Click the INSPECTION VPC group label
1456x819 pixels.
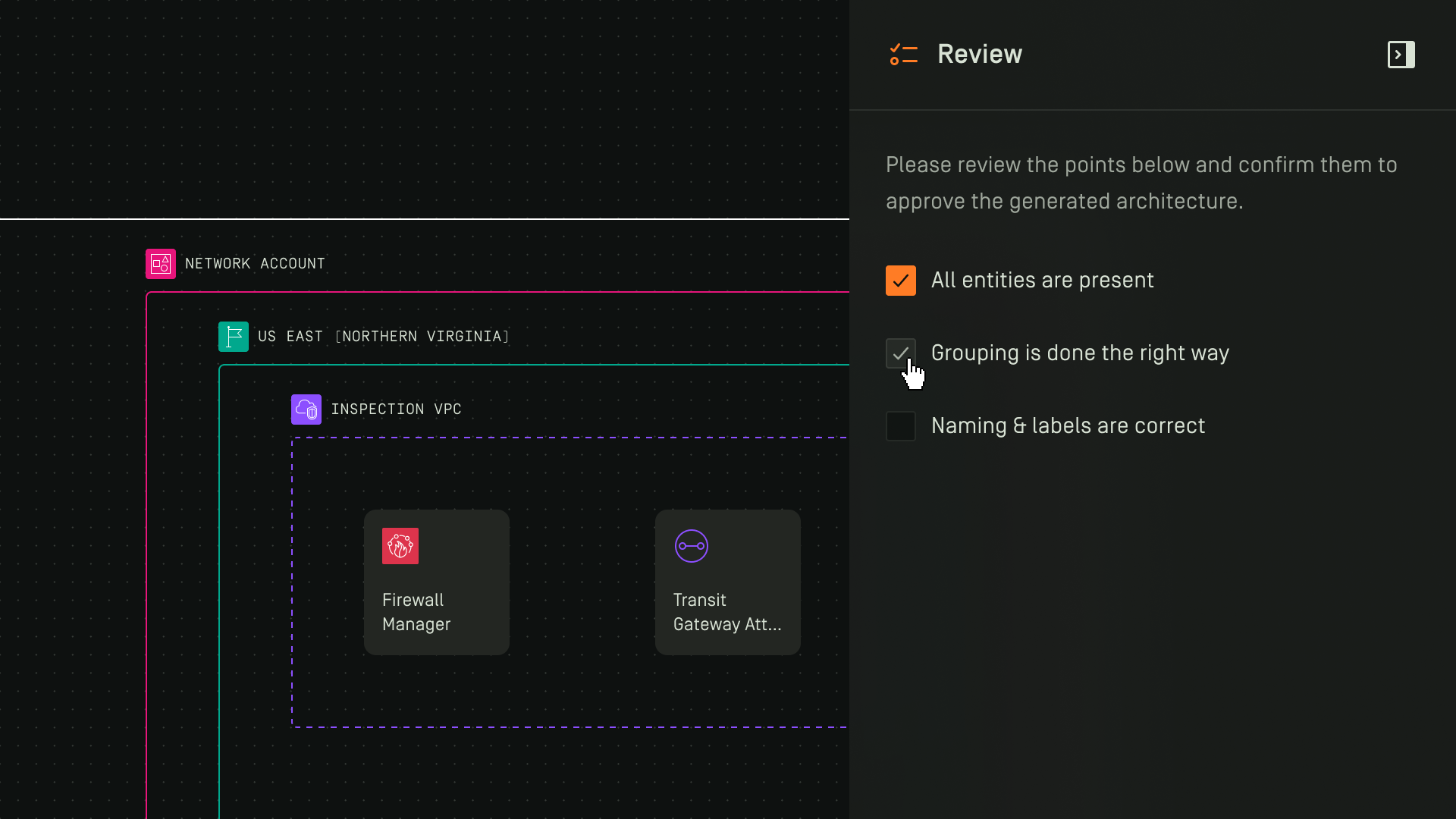(396, 409)
